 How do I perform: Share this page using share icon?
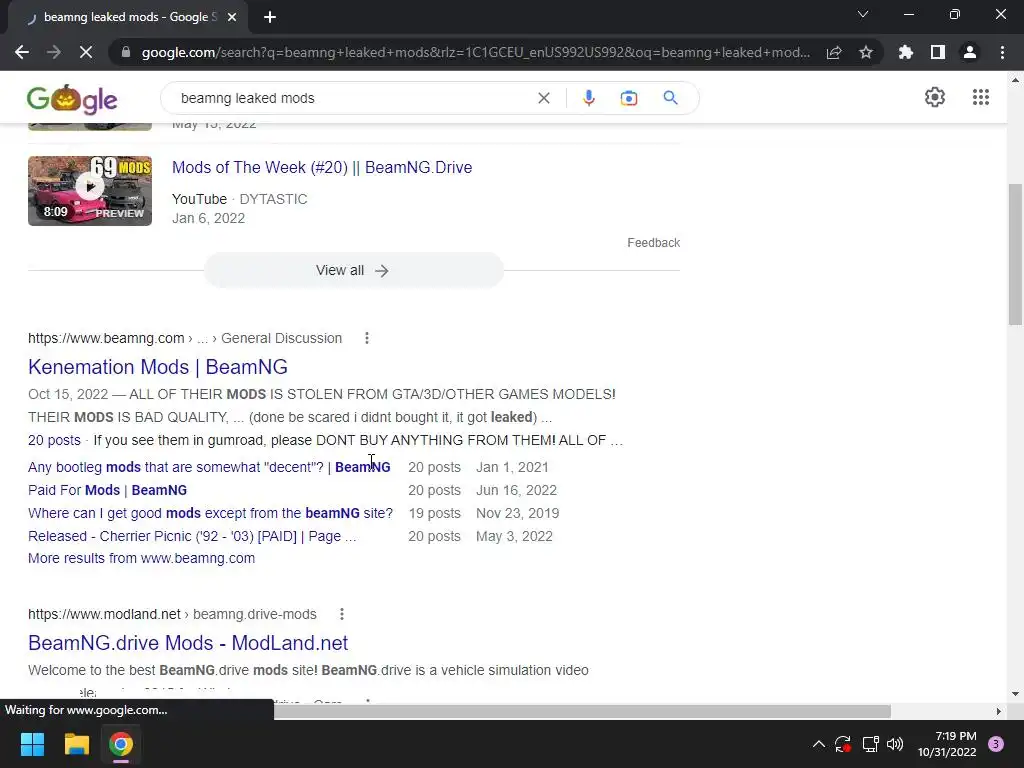834,52
